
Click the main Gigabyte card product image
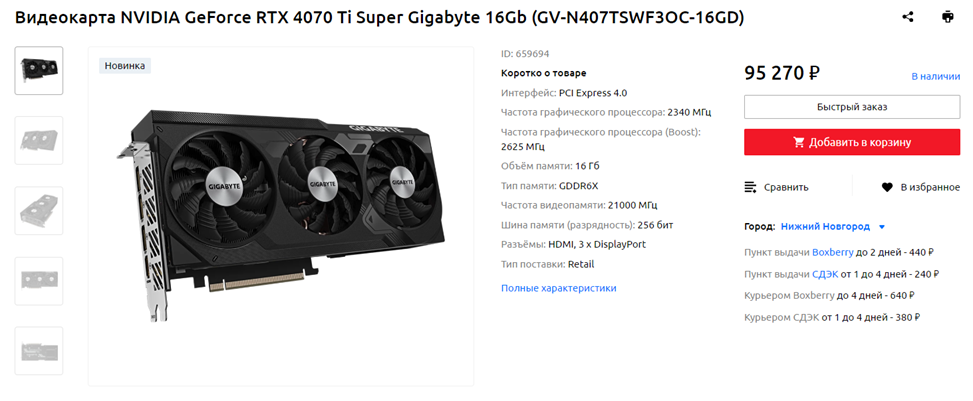(x=281, y=215)
